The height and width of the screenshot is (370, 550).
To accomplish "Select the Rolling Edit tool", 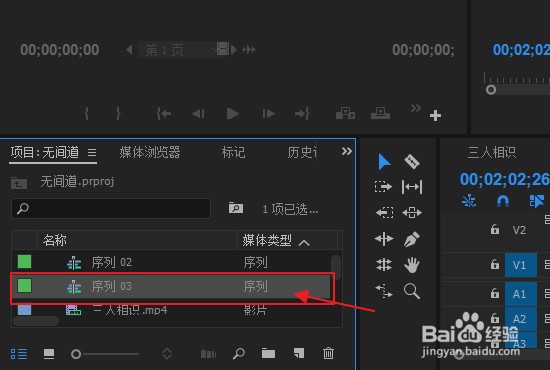I will (384, 265).
